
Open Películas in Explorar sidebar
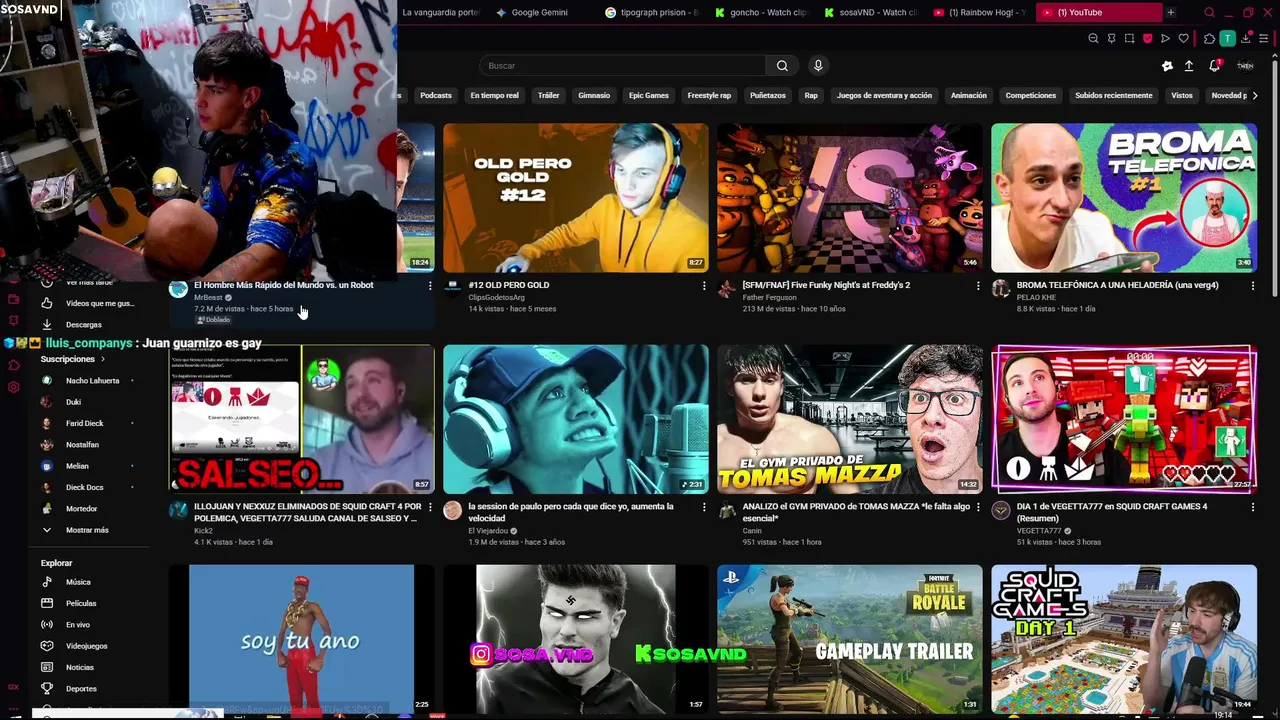click(81, 603)
